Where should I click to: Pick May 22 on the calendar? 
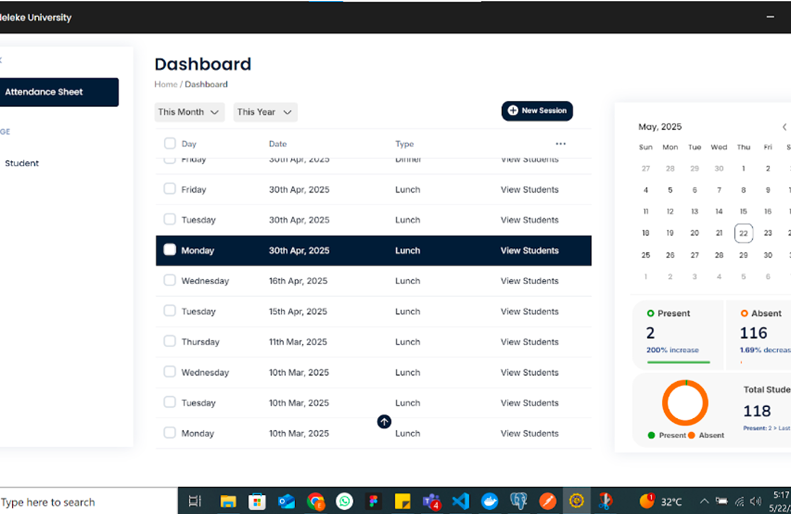click(744, 233)
